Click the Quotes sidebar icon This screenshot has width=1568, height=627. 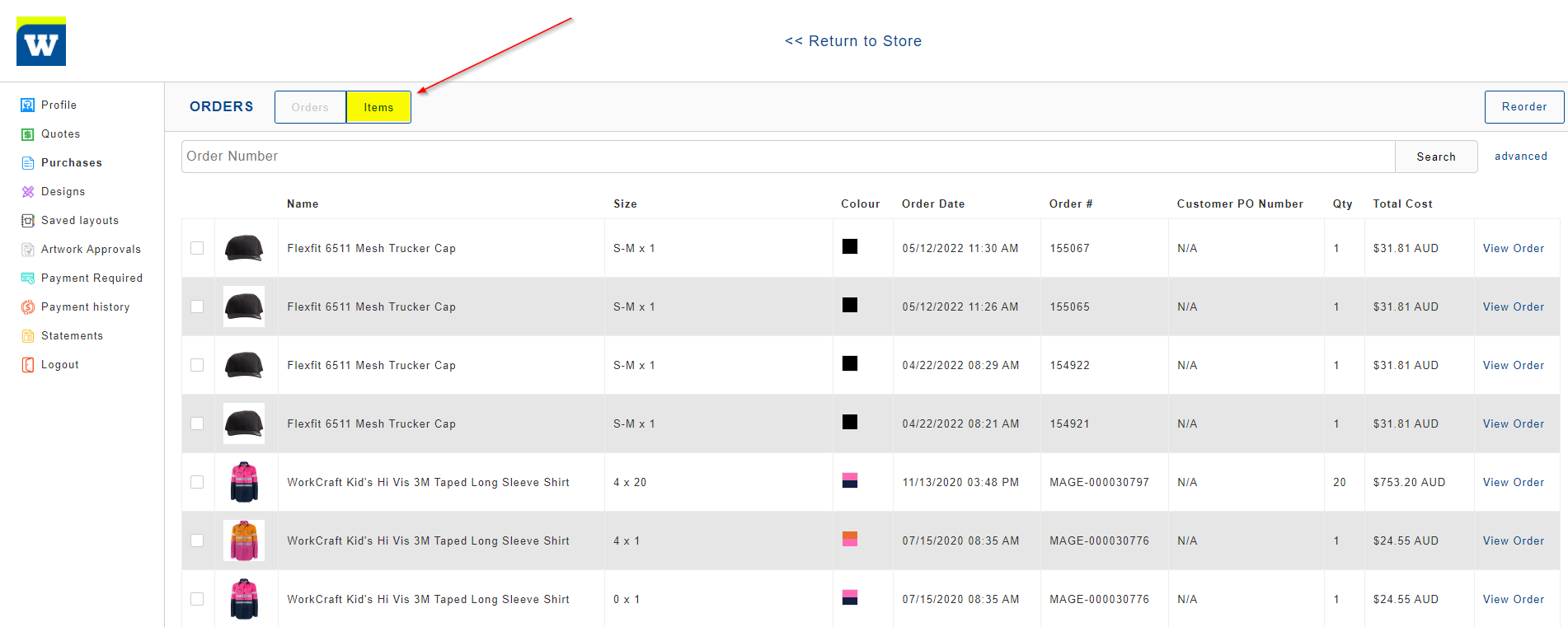(28, 134)
